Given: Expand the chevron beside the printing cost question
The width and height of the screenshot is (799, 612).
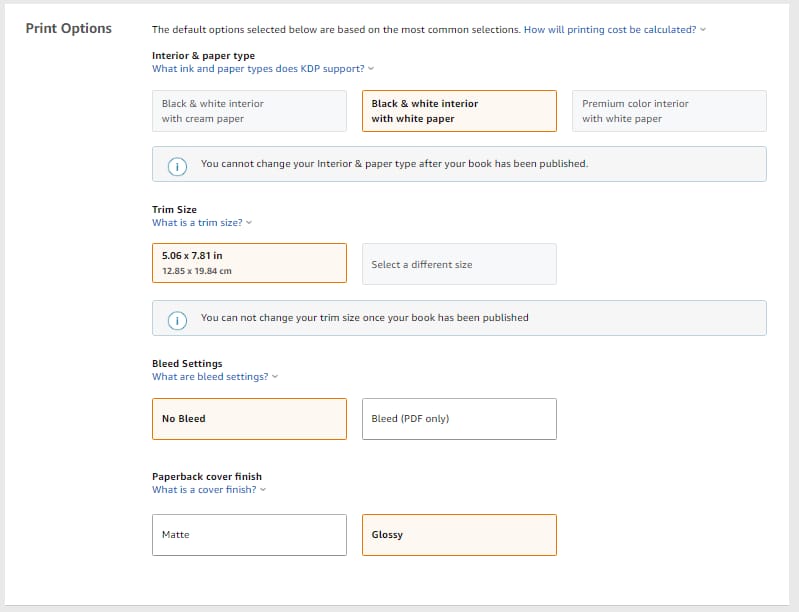Looking at the screenshot, I should pos(703,30).
